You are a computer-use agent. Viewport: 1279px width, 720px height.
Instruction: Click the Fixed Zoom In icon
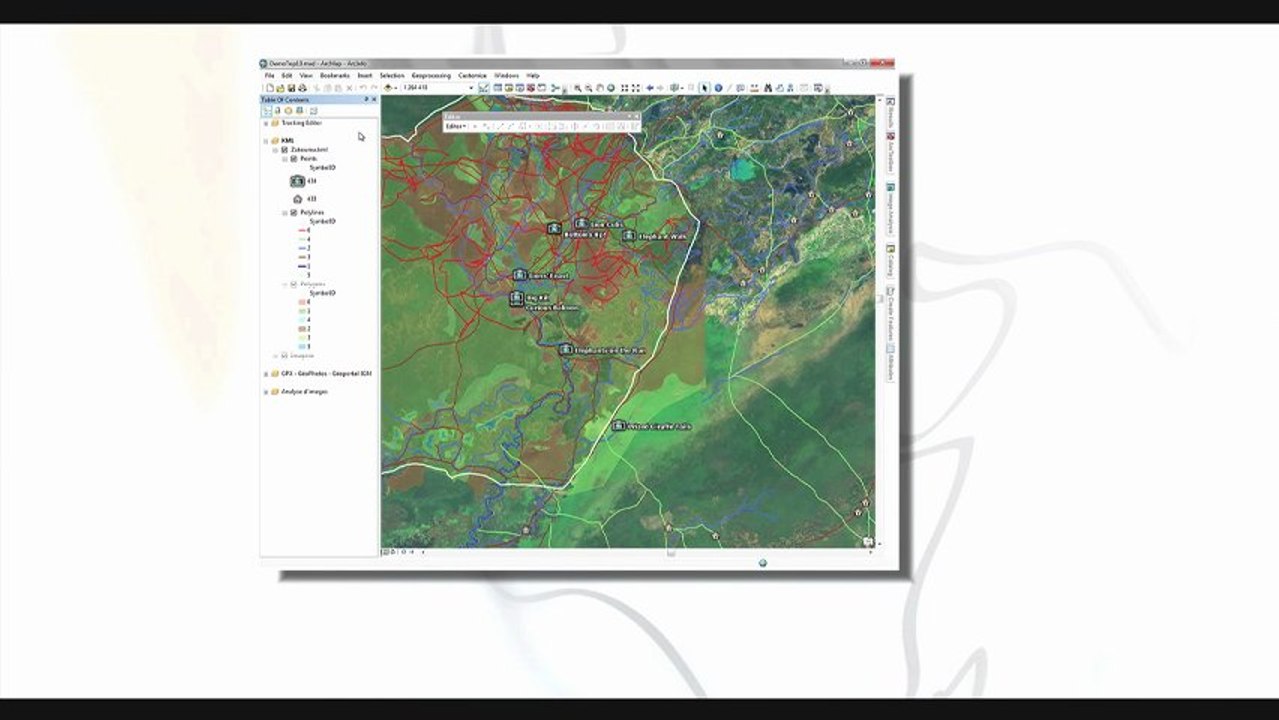tap(625, 88)
